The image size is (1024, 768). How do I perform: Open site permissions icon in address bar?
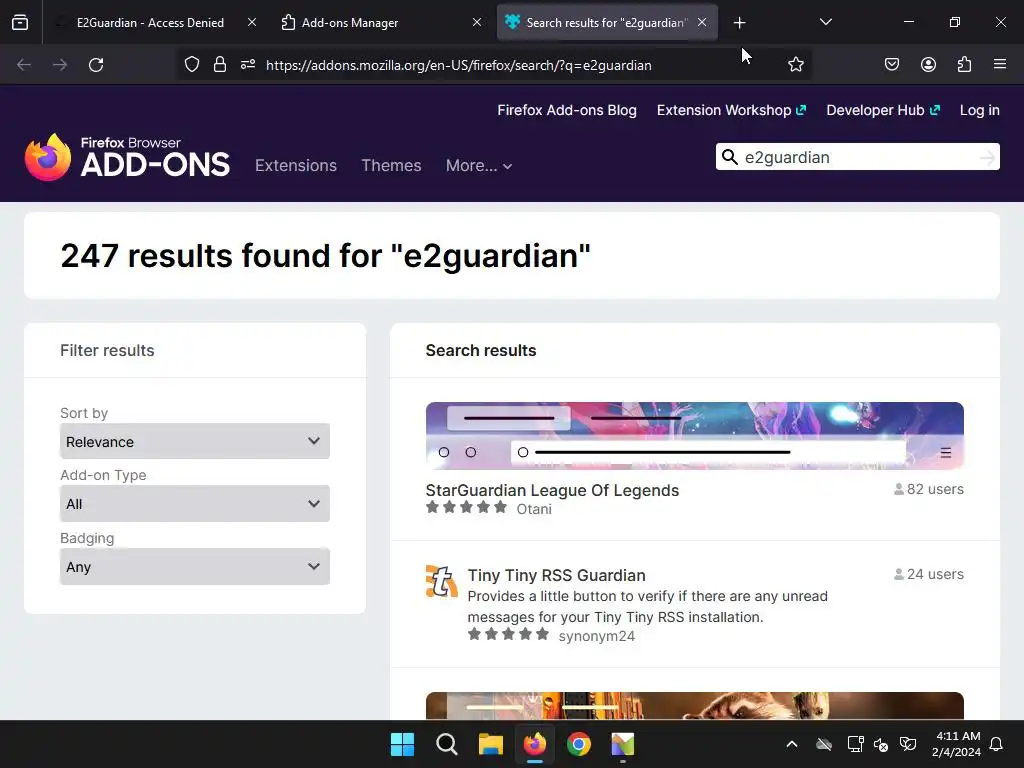pyautogui.click(x=248, y=65)
